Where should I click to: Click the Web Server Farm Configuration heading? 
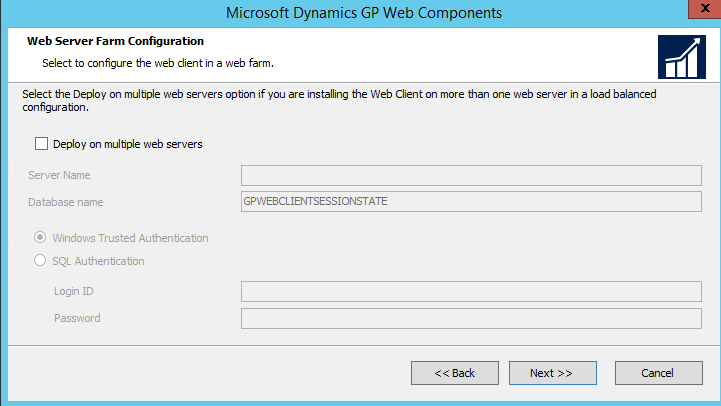tap(114, 42)
